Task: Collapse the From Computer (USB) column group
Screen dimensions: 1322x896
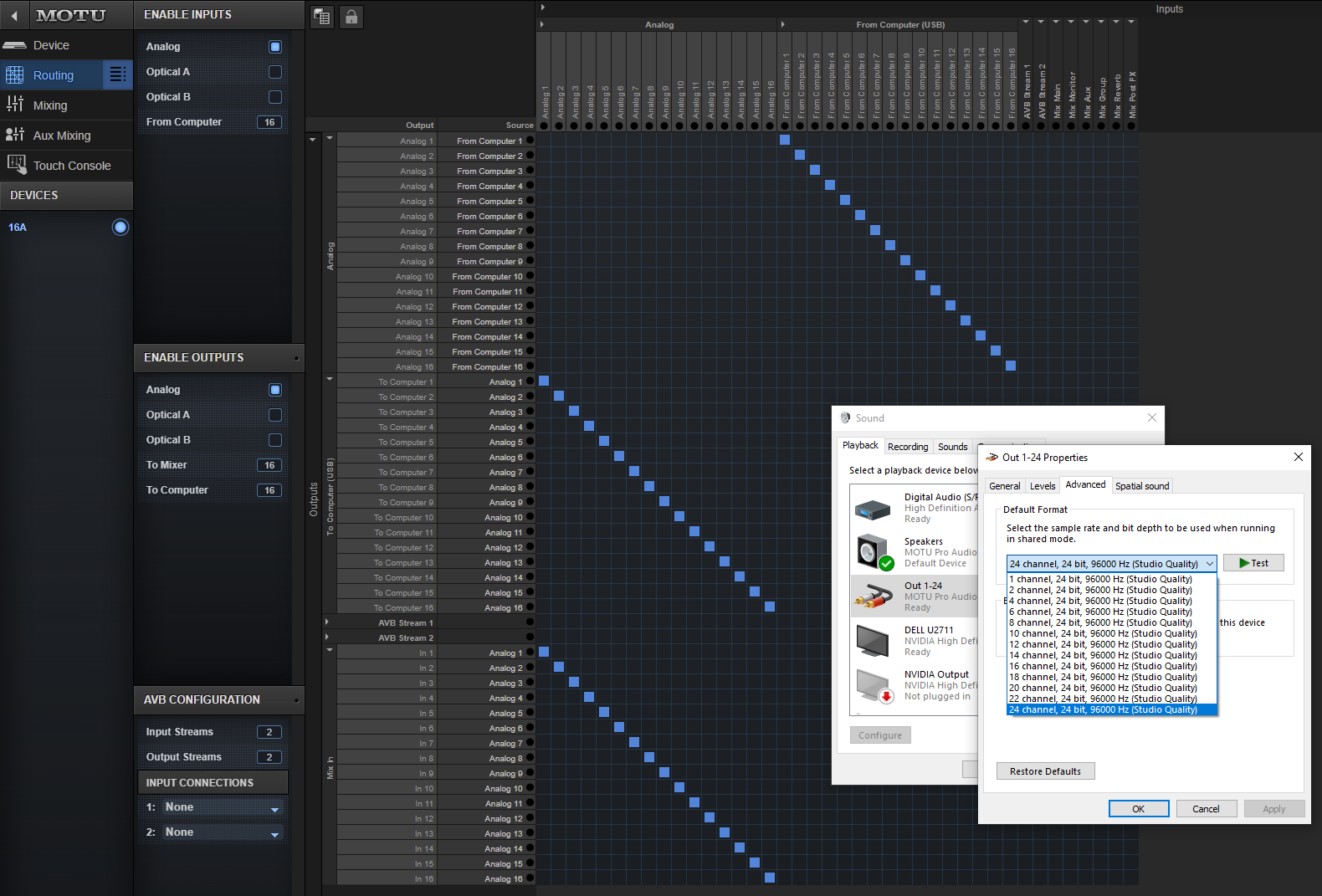Action: (x=783, y=24)
